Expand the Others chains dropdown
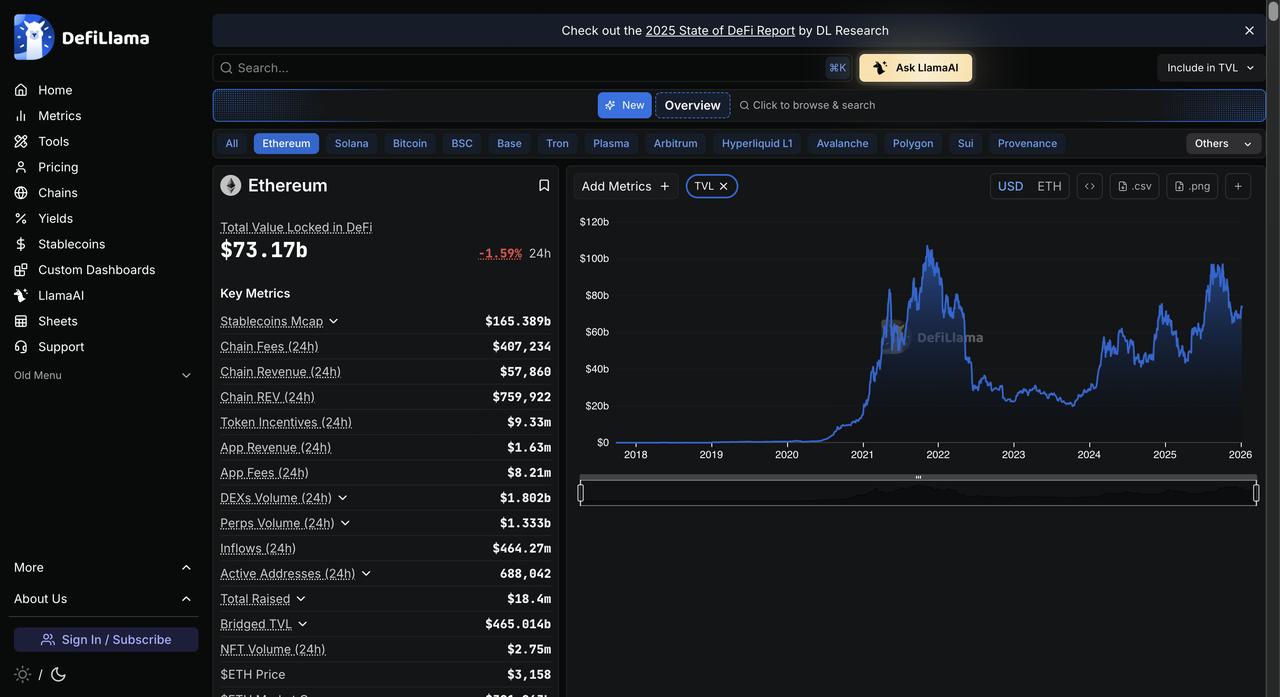 pyautogui.click(x=1223, y=144)
